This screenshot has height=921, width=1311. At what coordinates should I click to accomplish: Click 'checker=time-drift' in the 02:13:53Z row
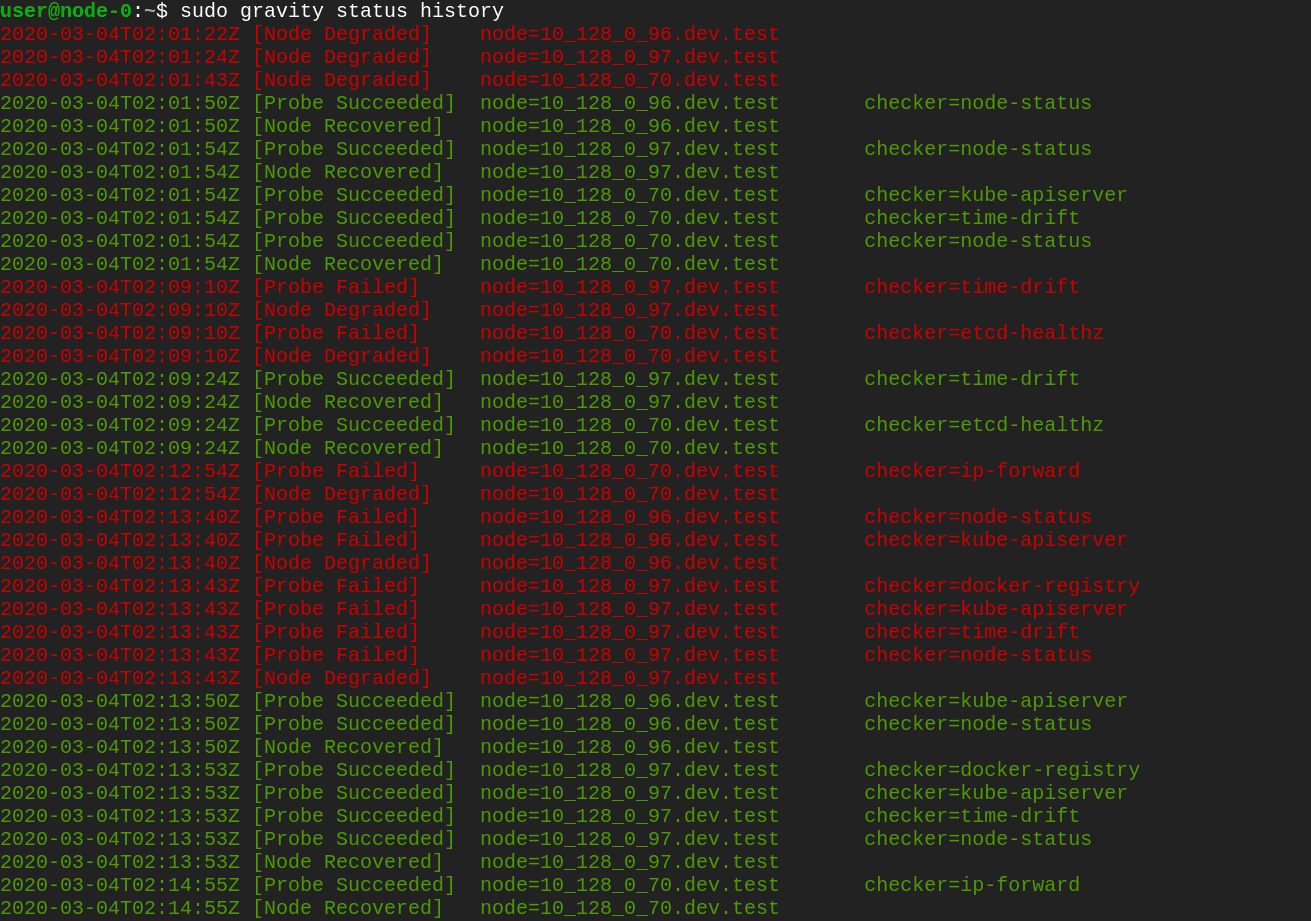(x=972, y=816)
